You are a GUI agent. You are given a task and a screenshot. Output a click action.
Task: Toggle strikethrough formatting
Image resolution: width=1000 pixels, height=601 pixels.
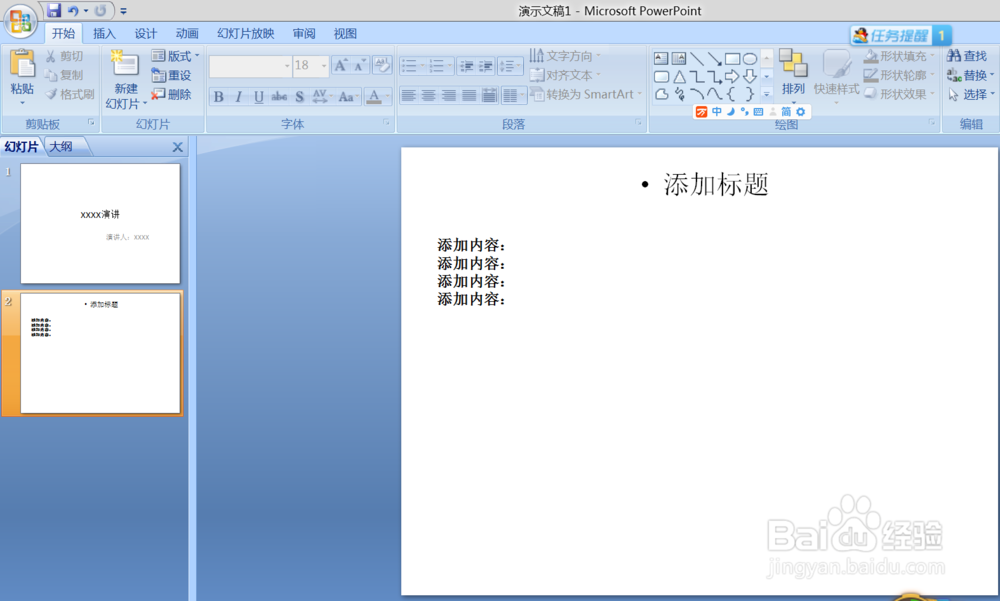279,96
